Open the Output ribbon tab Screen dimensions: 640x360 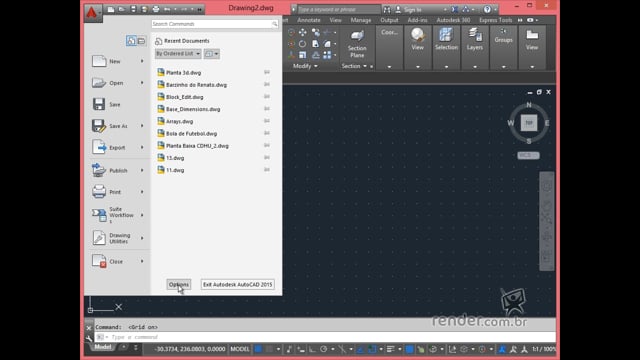(389, 20)
